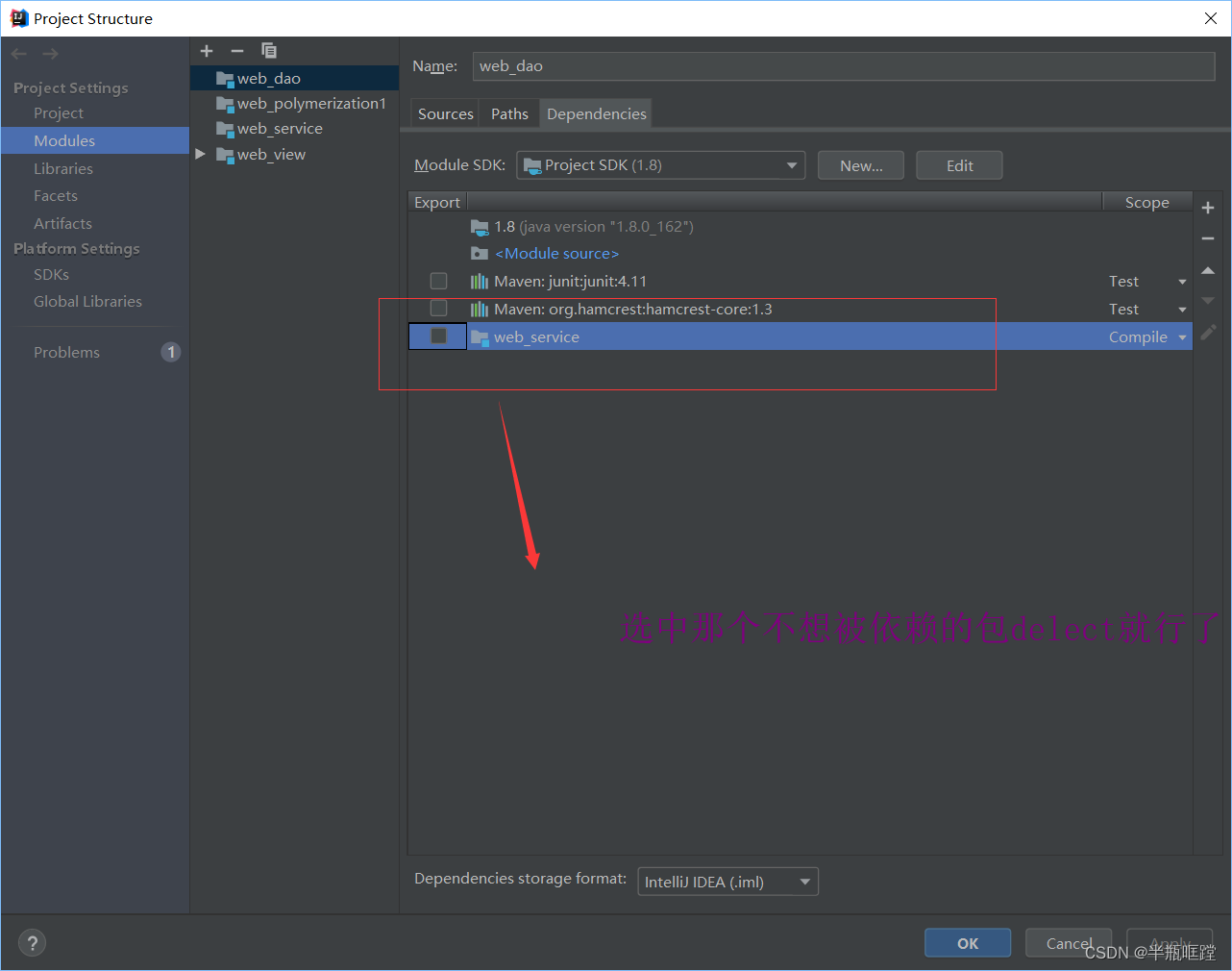Viewport: 1232px width, 971px height.
Task: Add a new module with the plus icon
Action: (x=207, y=50)
